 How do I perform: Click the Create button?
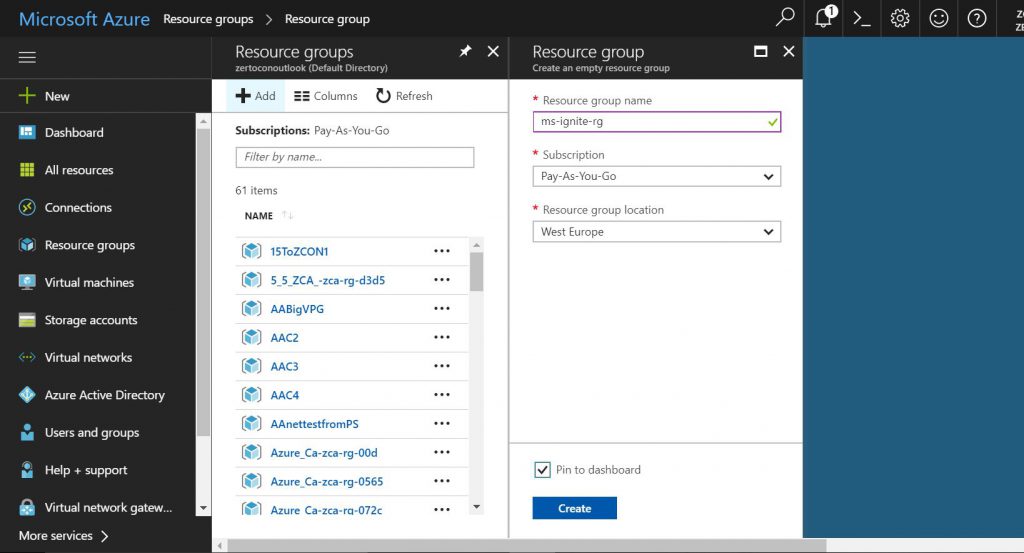(574, 508)
